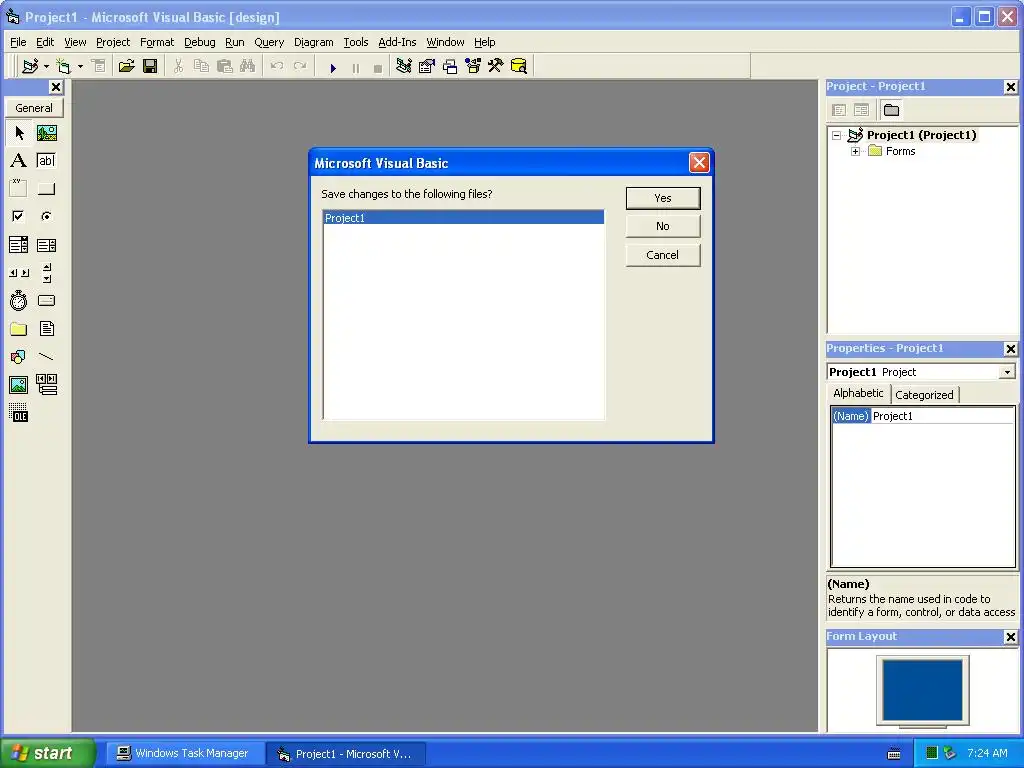Image resolution: width=1024 pixels, height=768 pixels.
Task: Click the End stop toolbar button
Action: click(x=377, y=67)
